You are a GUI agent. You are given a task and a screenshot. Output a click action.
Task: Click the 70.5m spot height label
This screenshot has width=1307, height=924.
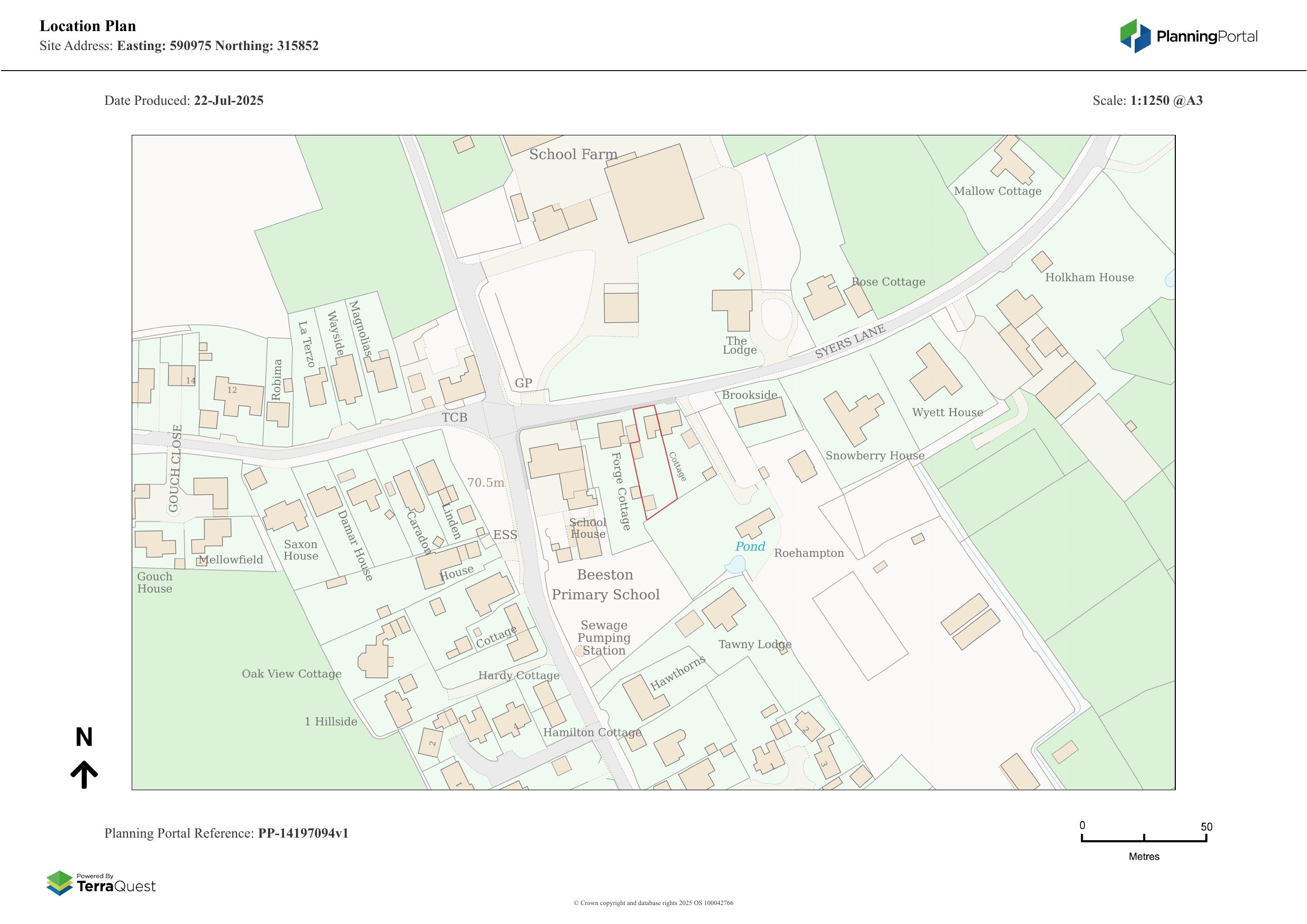(x=486, y=483)
